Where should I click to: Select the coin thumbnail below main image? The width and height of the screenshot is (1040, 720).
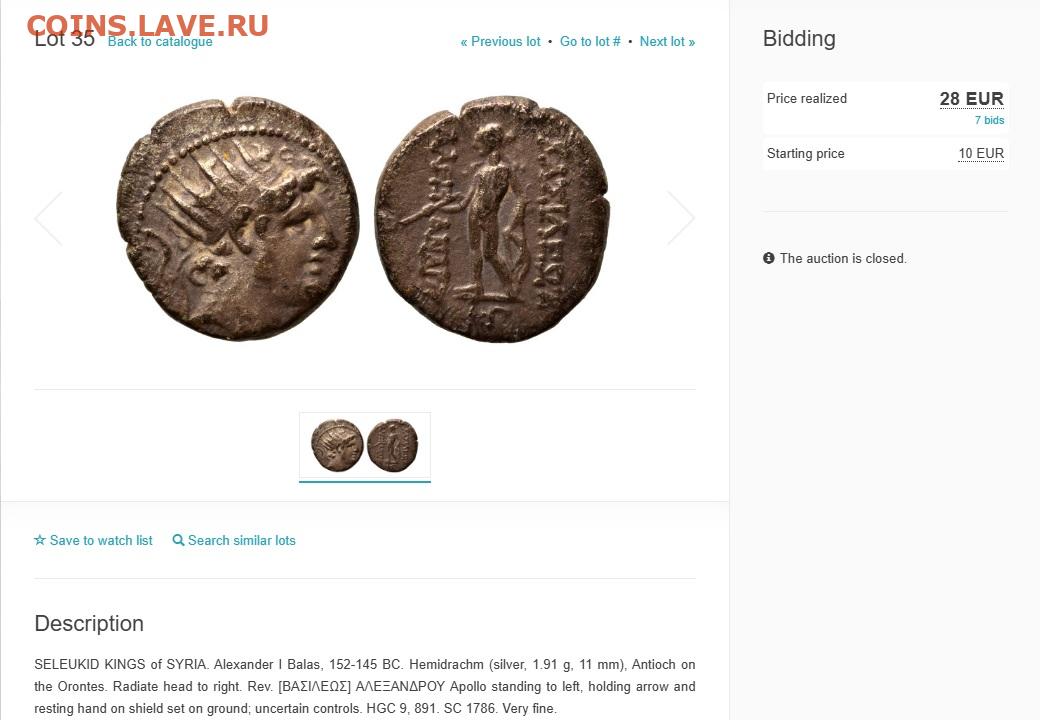click(365, 446)
